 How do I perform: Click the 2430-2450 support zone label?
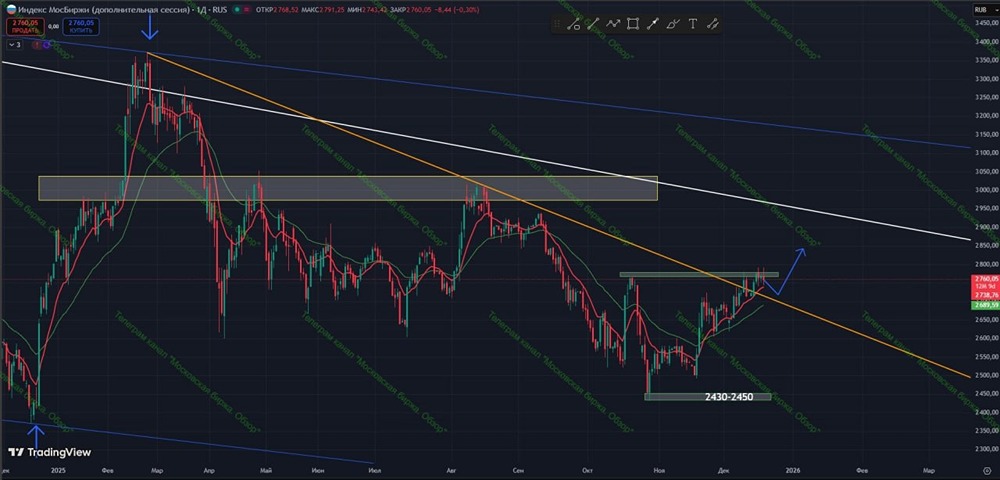coord(728,396)
